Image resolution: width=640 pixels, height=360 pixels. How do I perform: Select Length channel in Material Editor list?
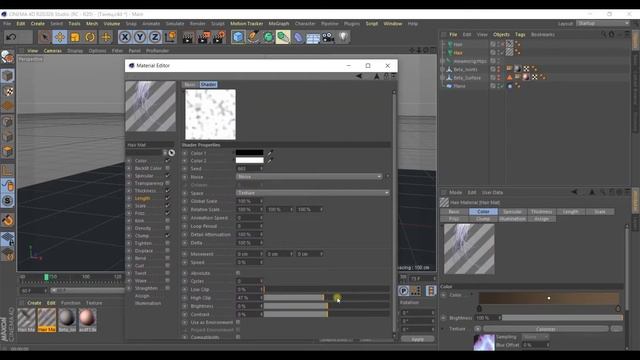142,198
